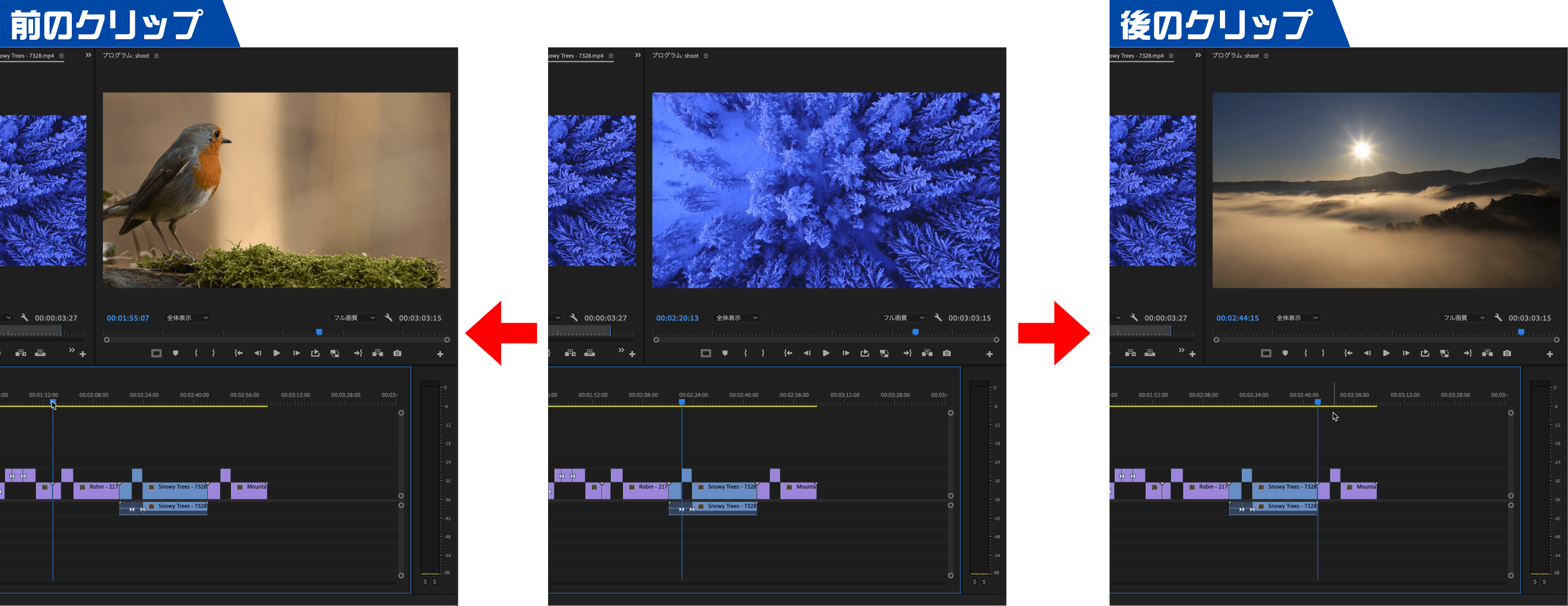Click Mark In brace under snowy trees program preview

(x=745, y=353)
